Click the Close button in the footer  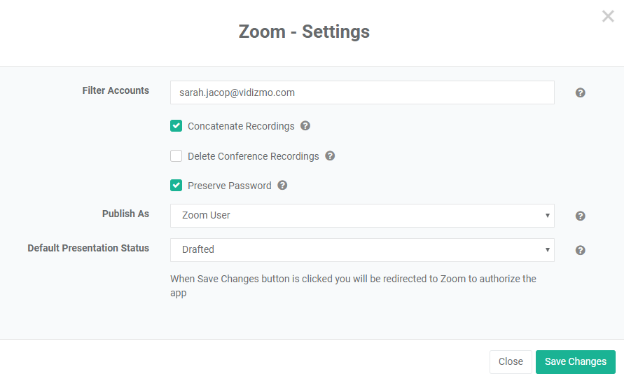(x=511, y=362)
